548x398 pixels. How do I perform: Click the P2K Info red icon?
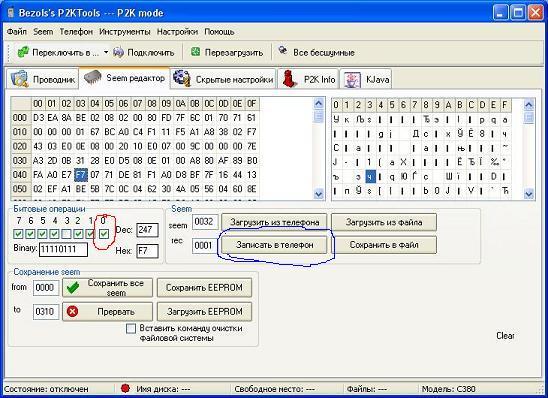pos(289,79)
